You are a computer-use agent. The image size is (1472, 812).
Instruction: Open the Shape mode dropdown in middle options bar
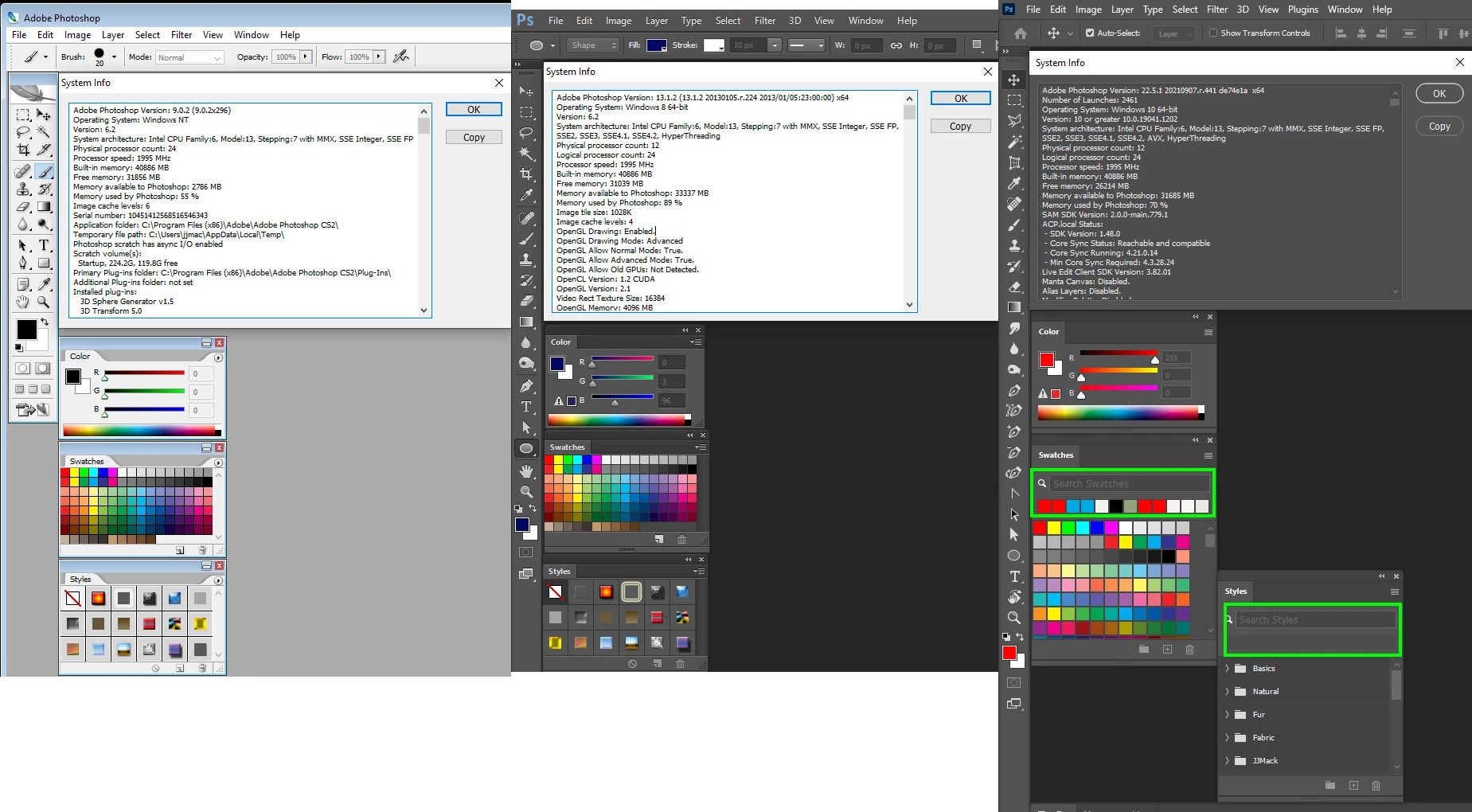tap(593, 45)
